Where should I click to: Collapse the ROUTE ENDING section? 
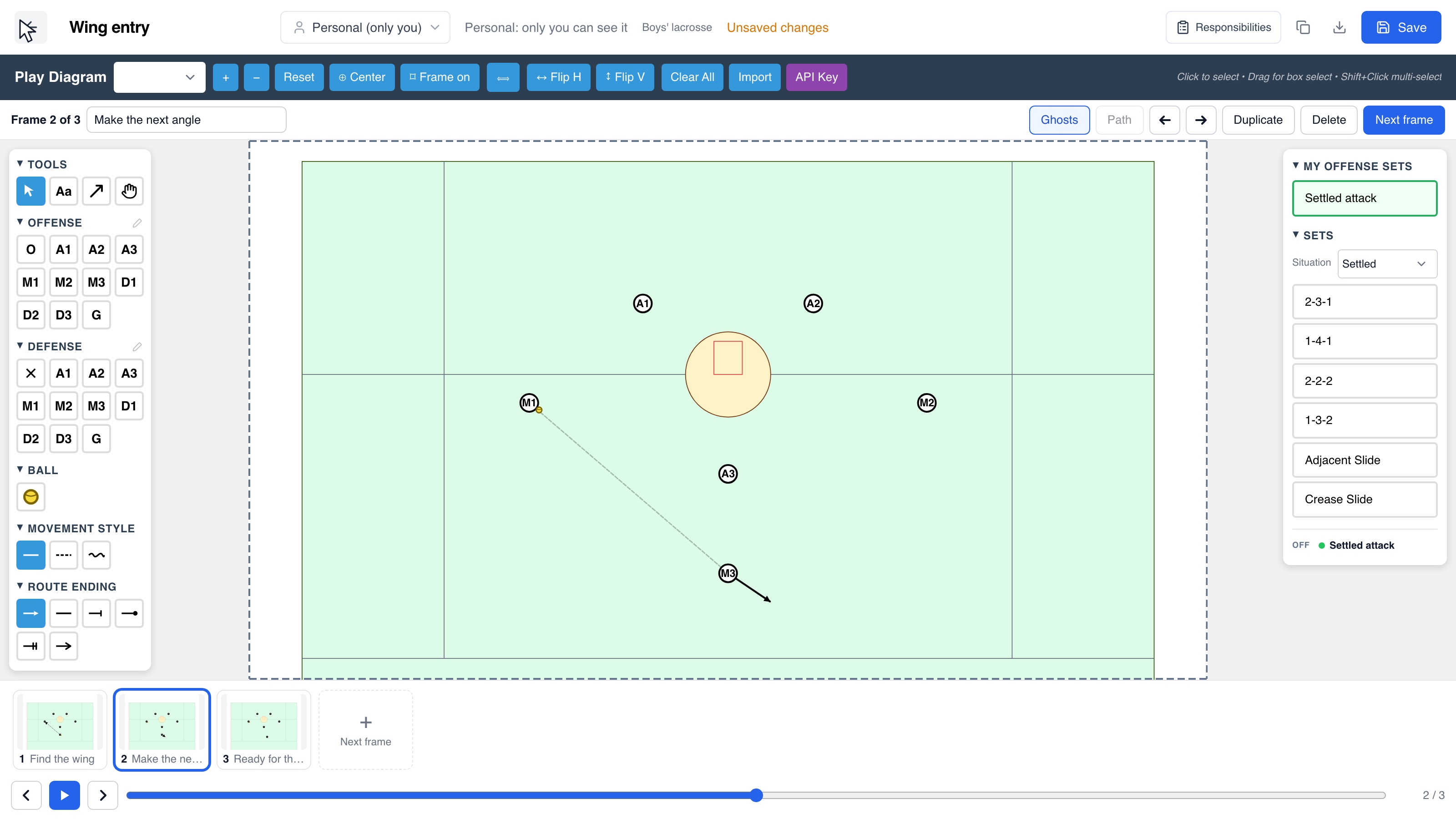[x=67, y=586]
